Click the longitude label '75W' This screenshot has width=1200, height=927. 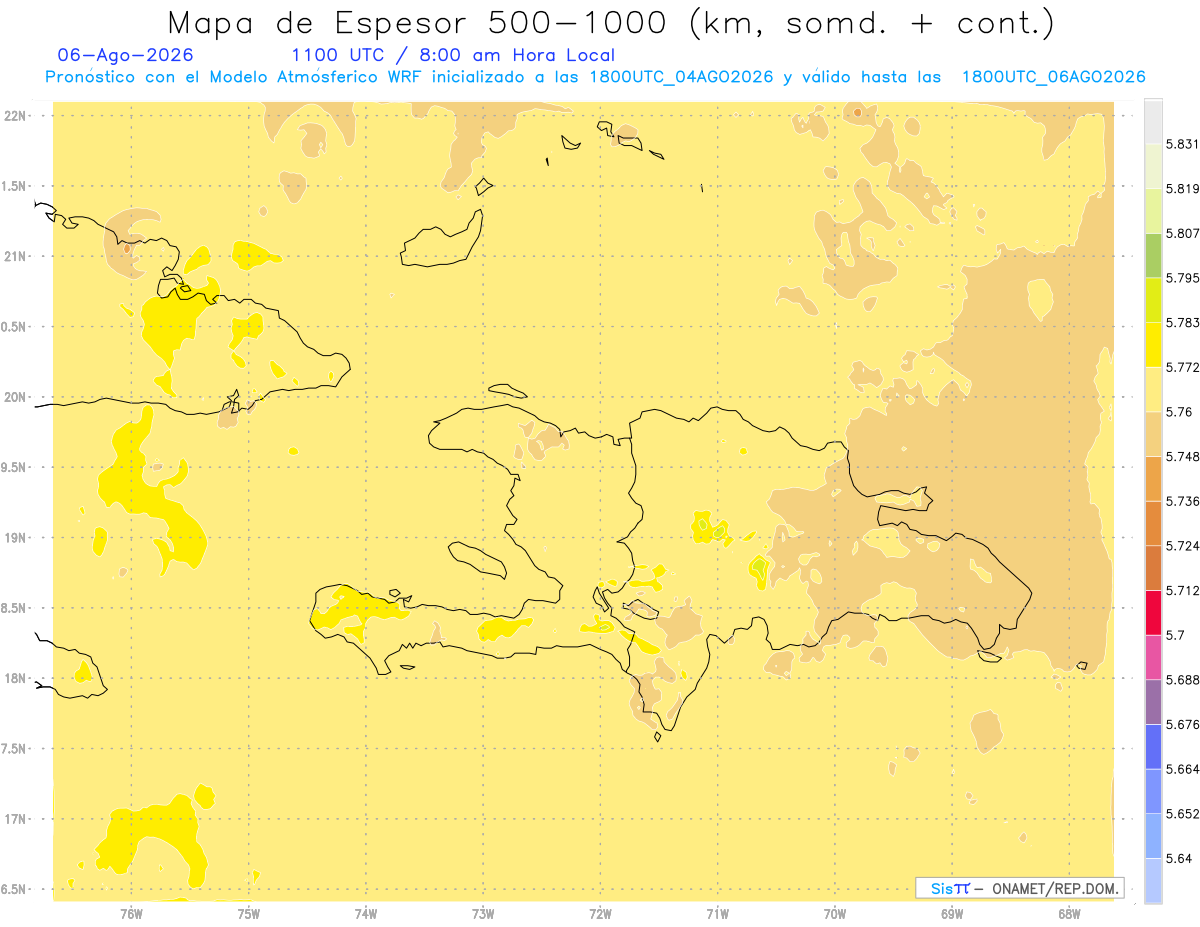249,913
